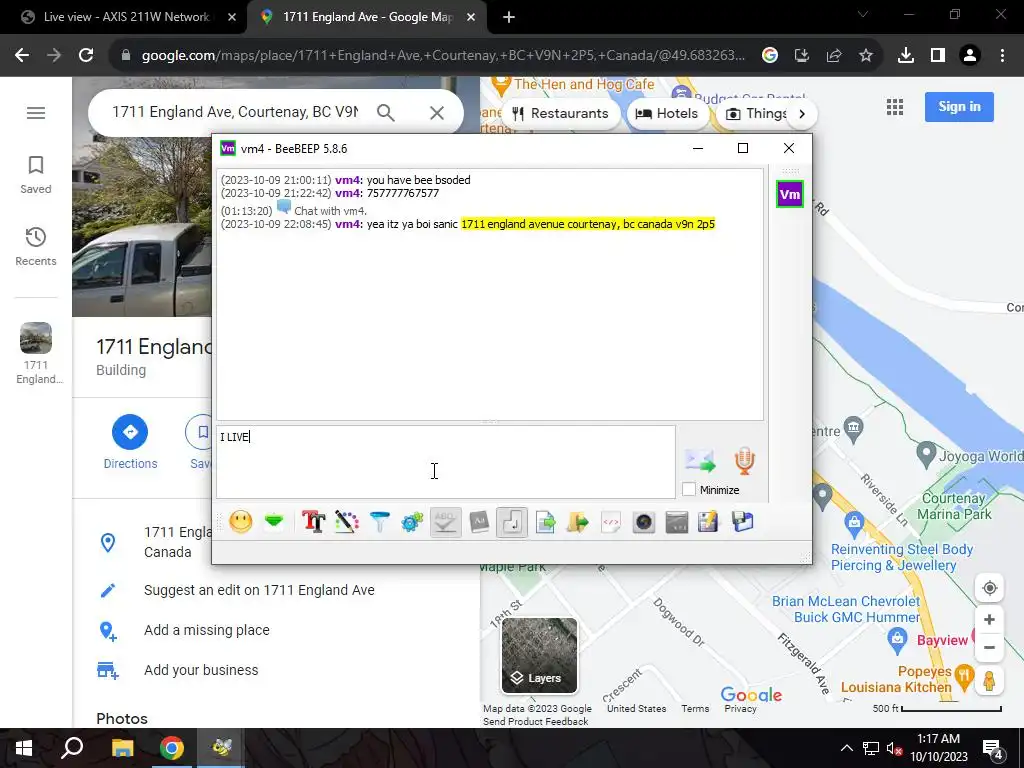Bookmark this page with the star icon
The height and width of the screenshot is (768, 1024).
866,56
